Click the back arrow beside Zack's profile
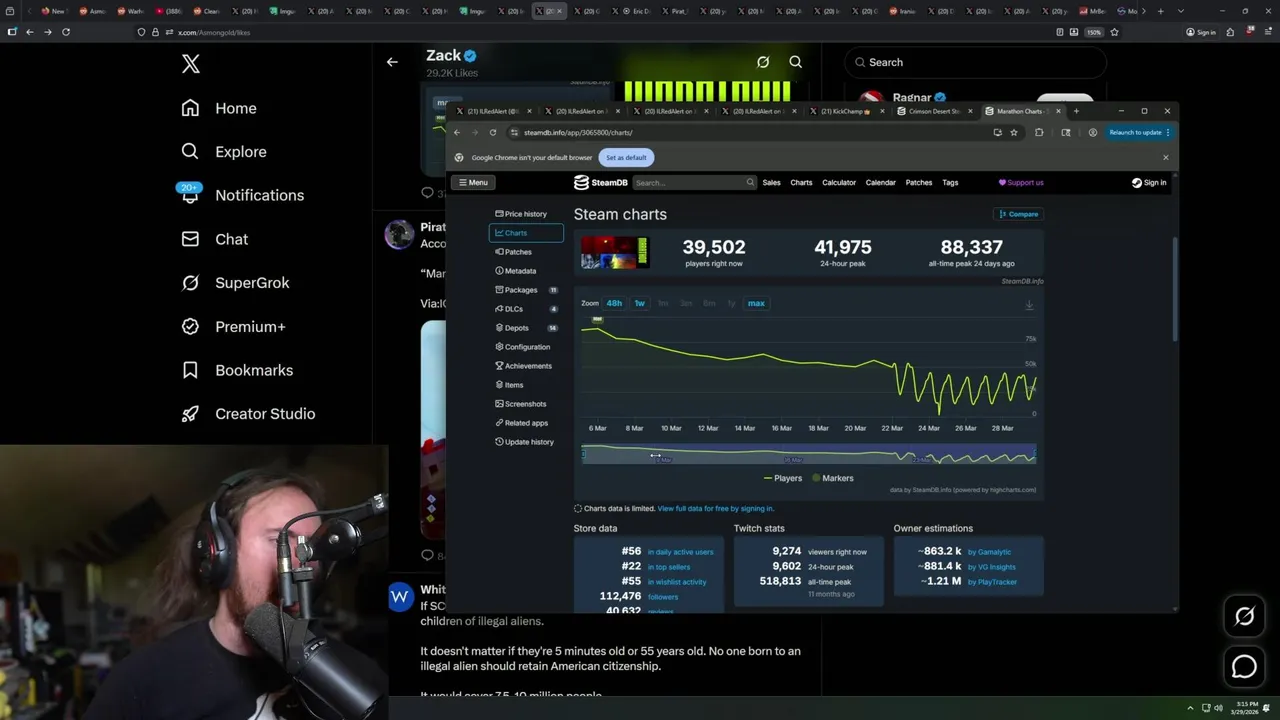The height and width of the screenshot is (720, 1280). click(x=392, y=62)
